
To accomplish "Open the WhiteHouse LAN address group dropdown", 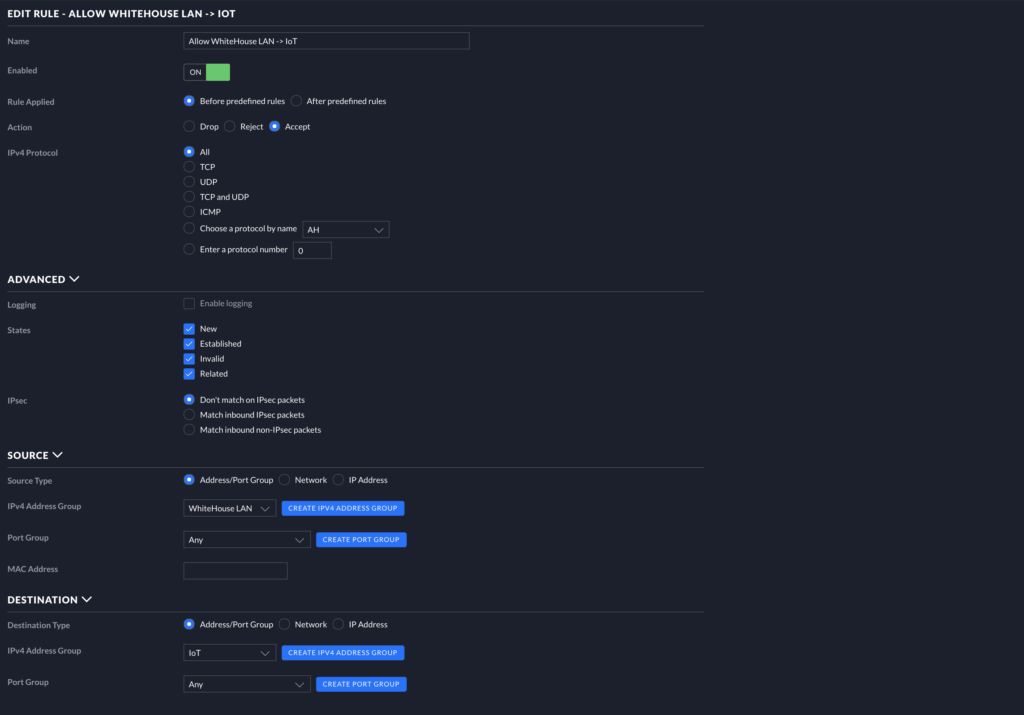I will (230, 509).
